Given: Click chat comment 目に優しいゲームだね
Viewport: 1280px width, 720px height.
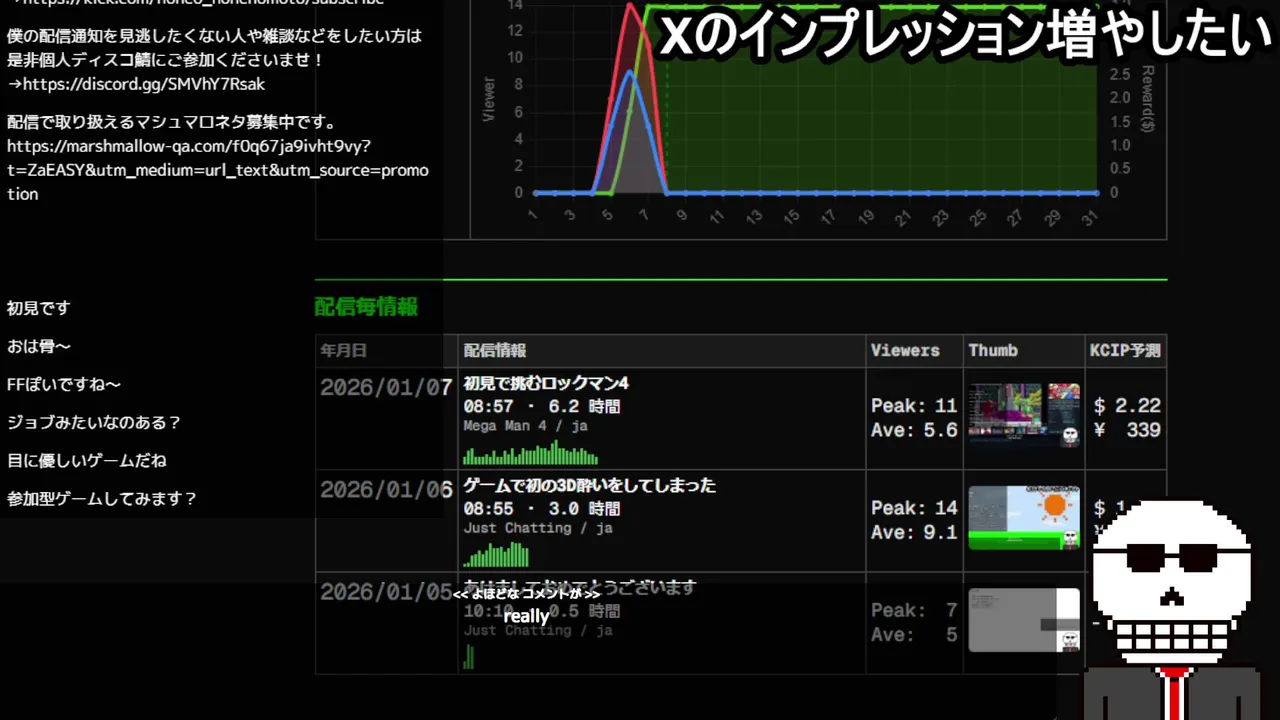Looking at the screenshot, I should [x=87, y=460].
